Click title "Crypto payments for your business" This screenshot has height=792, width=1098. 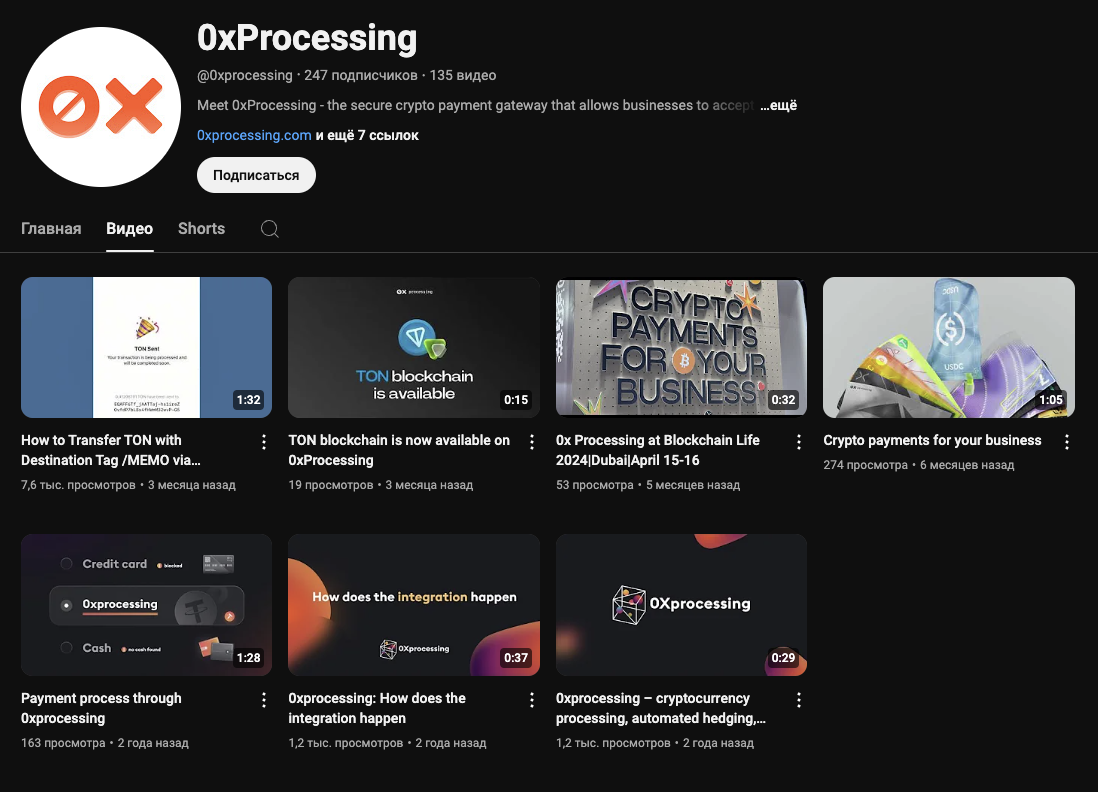(x=932, y=440)
